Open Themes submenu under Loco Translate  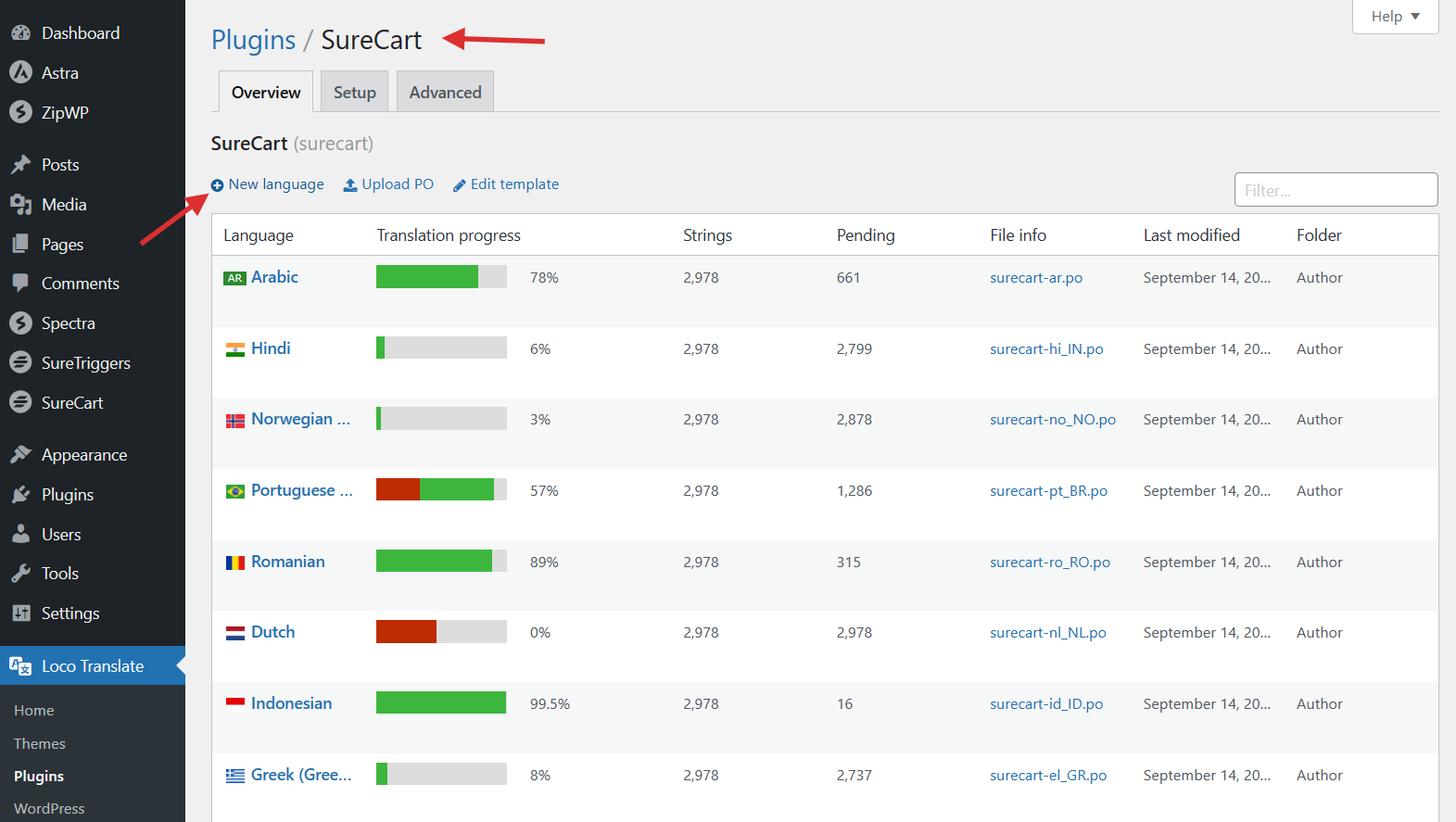click(x=40, y=744)
